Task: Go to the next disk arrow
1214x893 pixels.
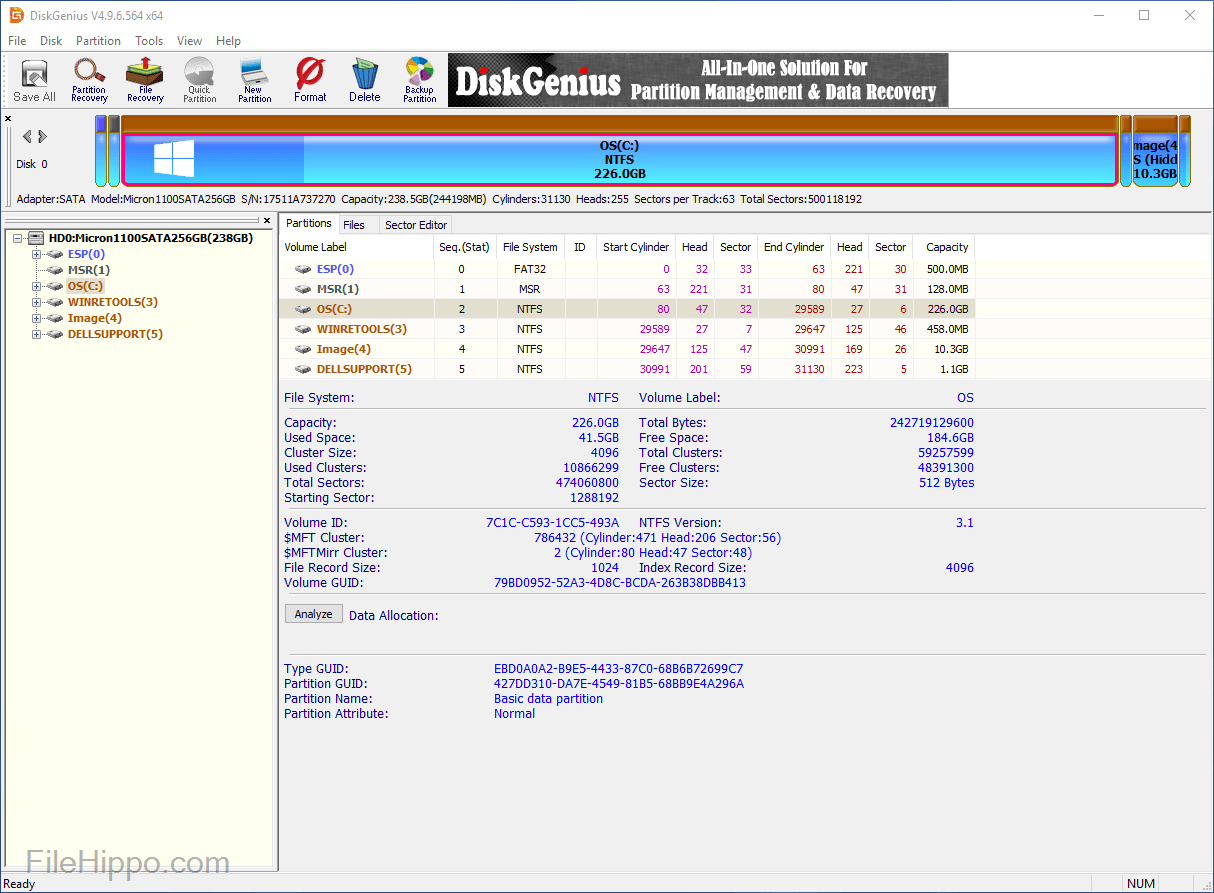Action: point(43,137)
